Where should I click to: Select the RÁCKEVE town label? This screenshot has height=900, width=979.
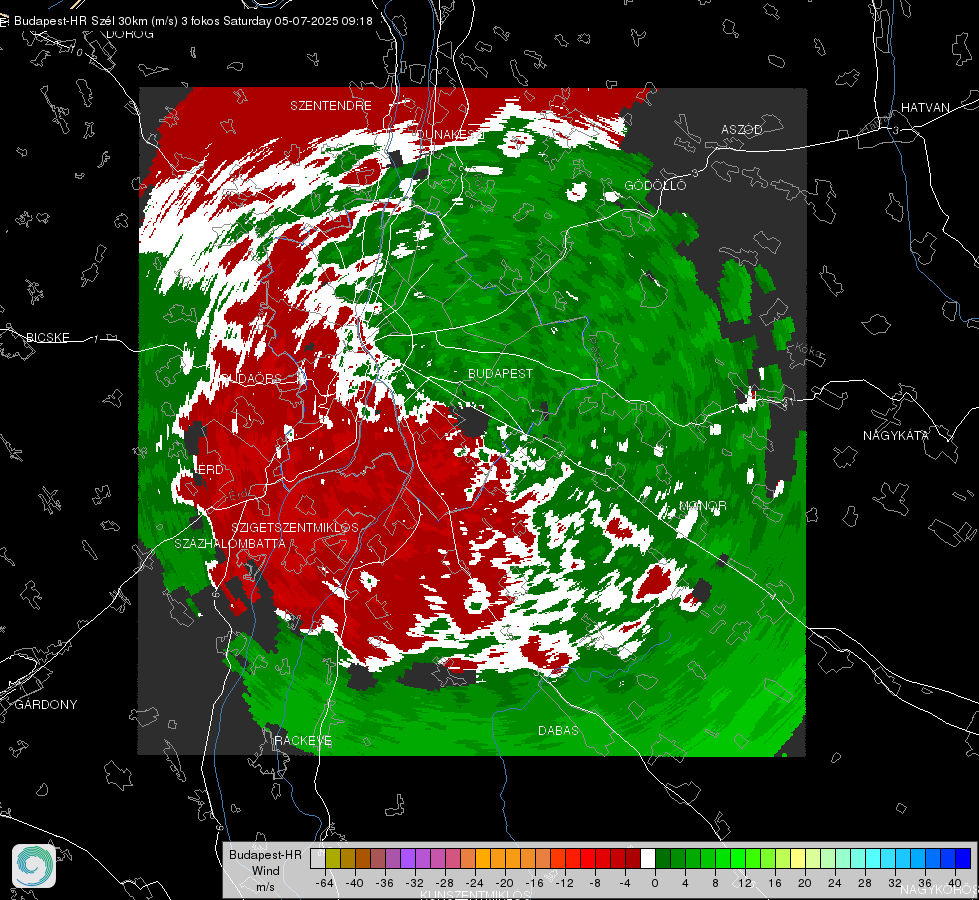(x=303, y=740)
